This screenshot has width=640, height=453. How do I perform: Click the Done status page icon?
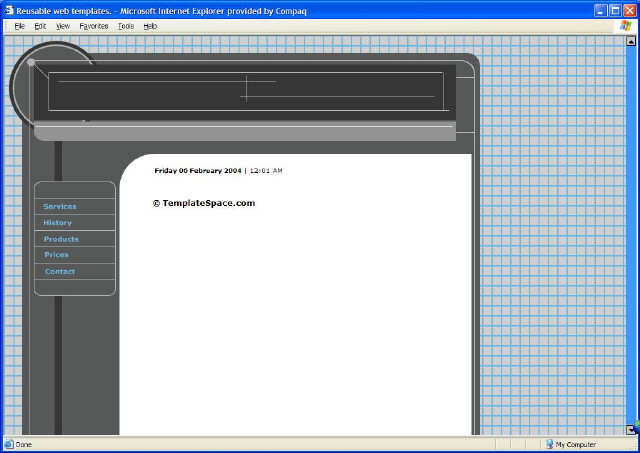coord(9,444)
